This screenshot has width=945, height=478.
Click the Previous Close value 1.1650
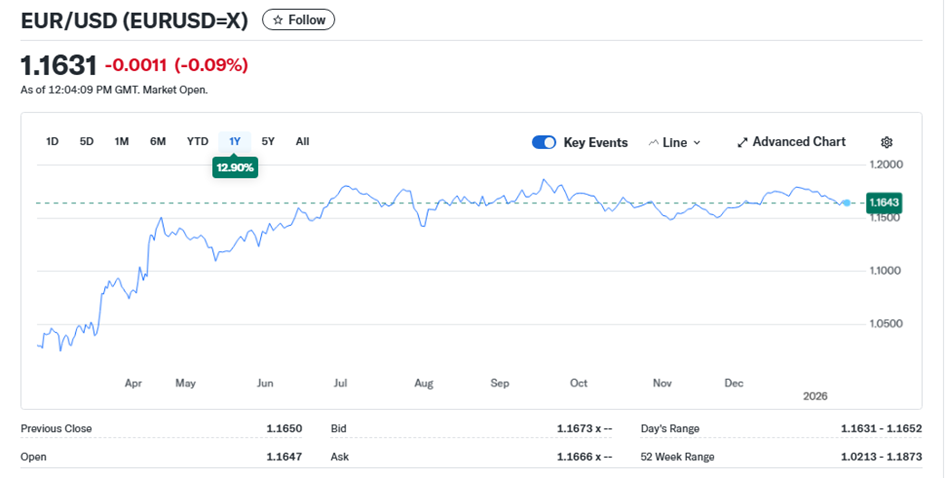pyautogui.click(x=283, y=429)
